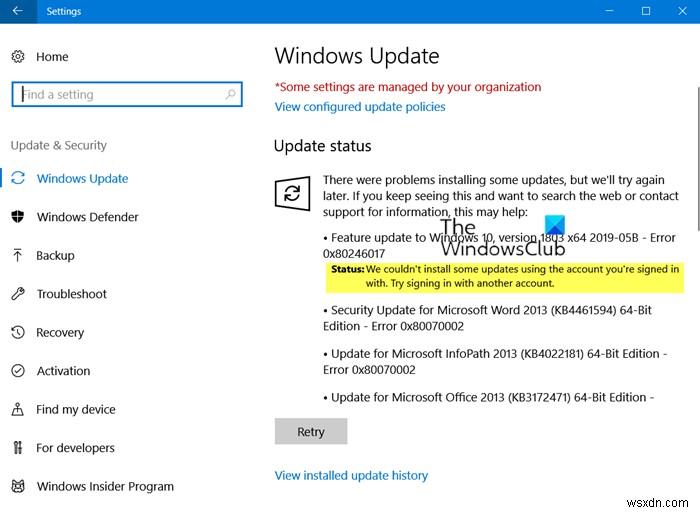700x513 pixels.
Task: Click the Feature update version 1803 error text
Action: 499,246
